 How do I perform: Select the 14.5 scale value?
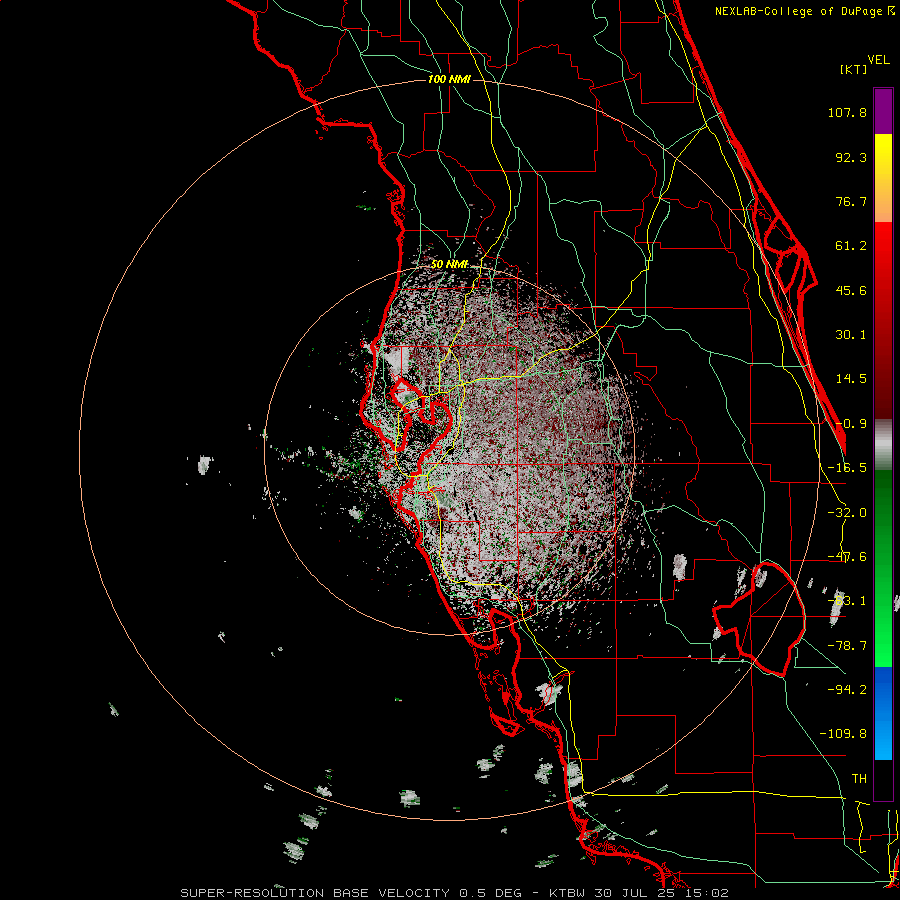coord(851,379)
